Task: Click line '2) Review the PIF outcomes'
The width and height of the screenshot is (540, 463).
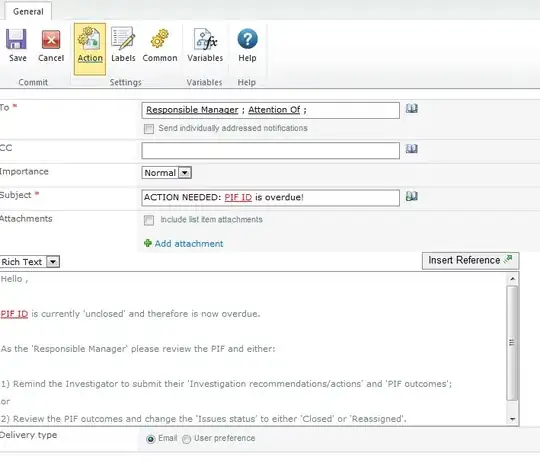Action: point(204,419)
